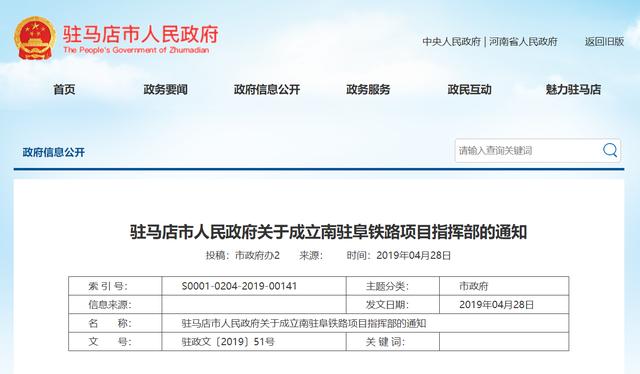Click the national emblem logo
The height and width of the screenshot is (374, 640).
point(35,38)
